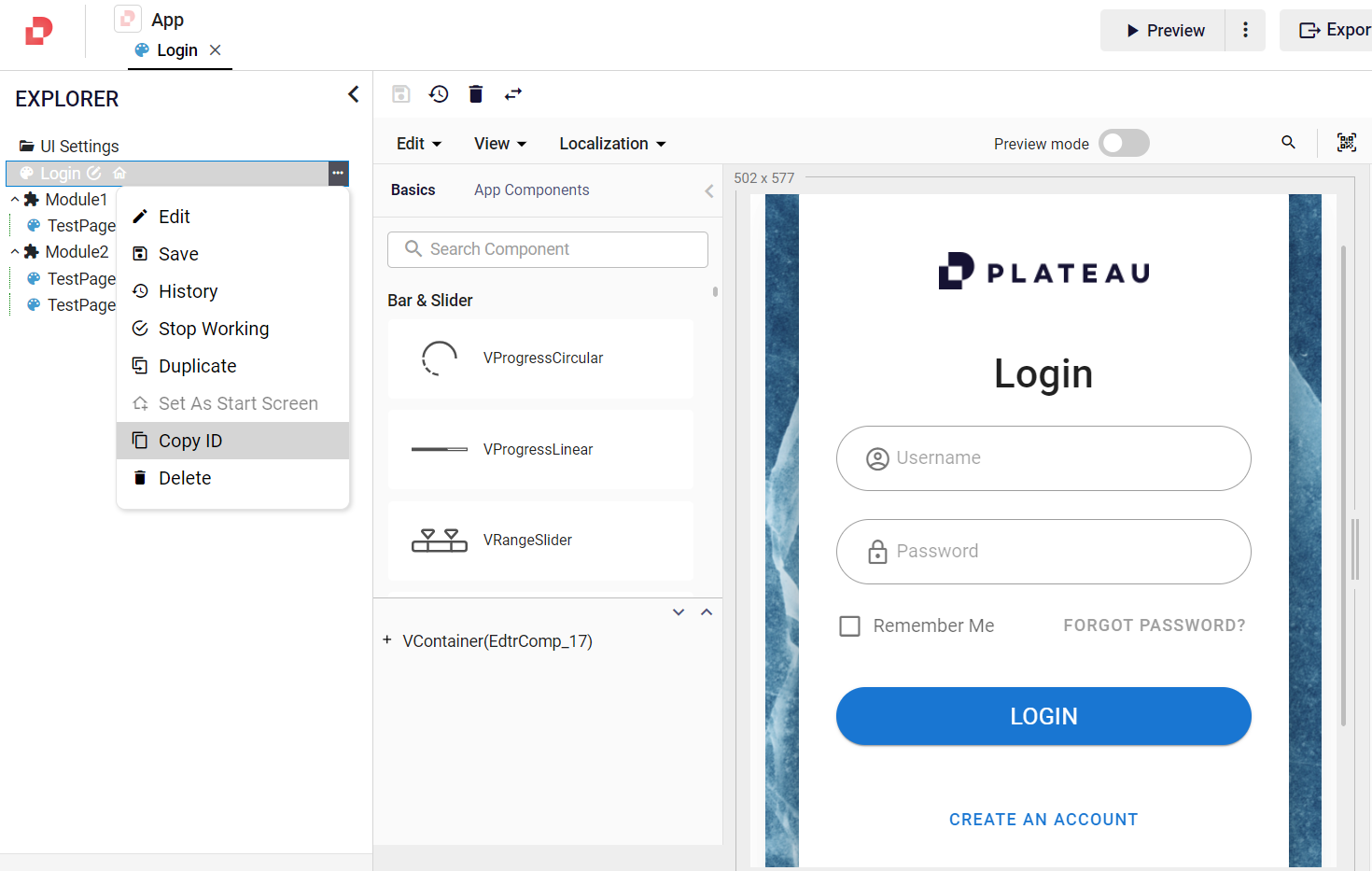Image resolution: width=1372 pixels, height=871 pixels.
Task: Collapse the Module1 tree node
Action: click(x=15, y=200)
